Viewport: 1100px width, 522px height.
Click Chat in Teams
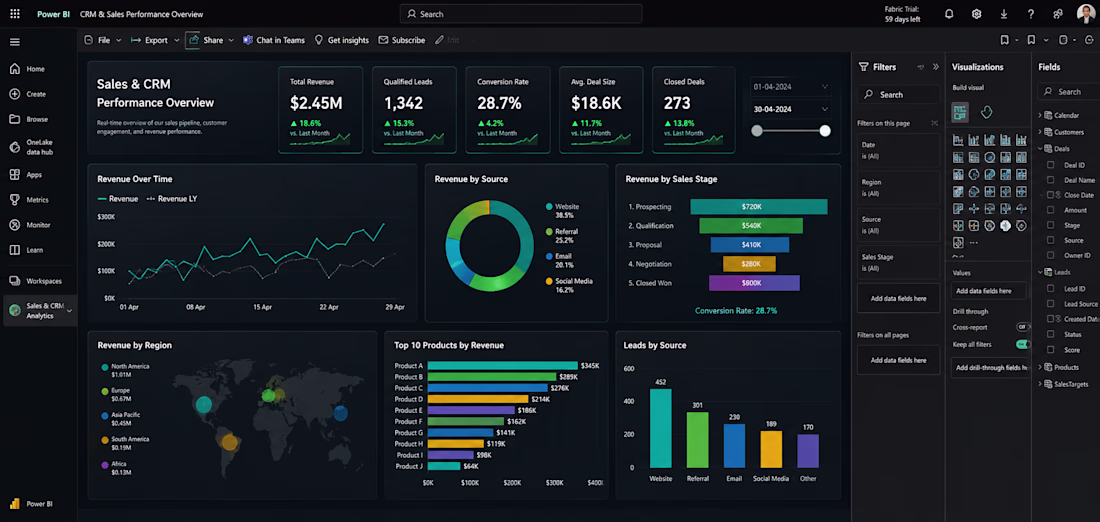tap(274, 40)
